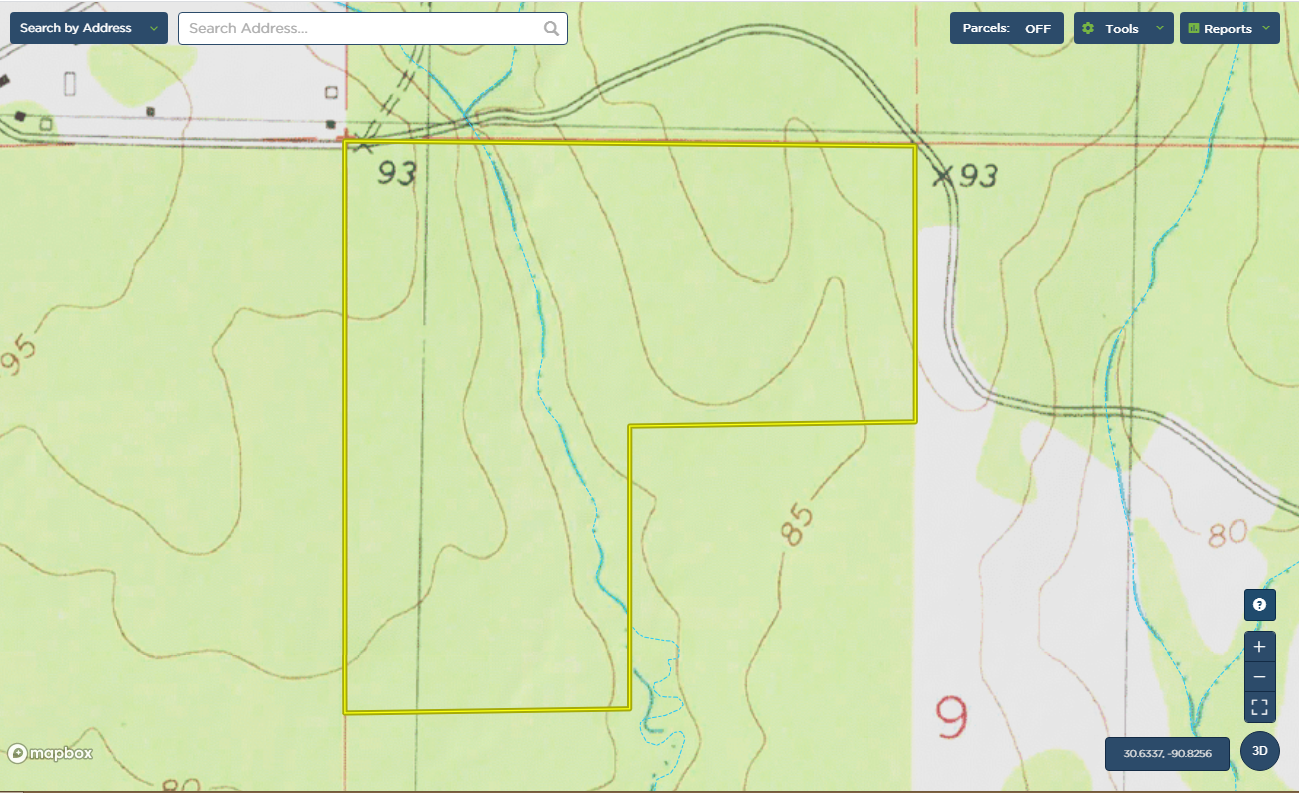Click inside the Search Address text field
This screenshot has height=793, width=1299.
(360, 29)
